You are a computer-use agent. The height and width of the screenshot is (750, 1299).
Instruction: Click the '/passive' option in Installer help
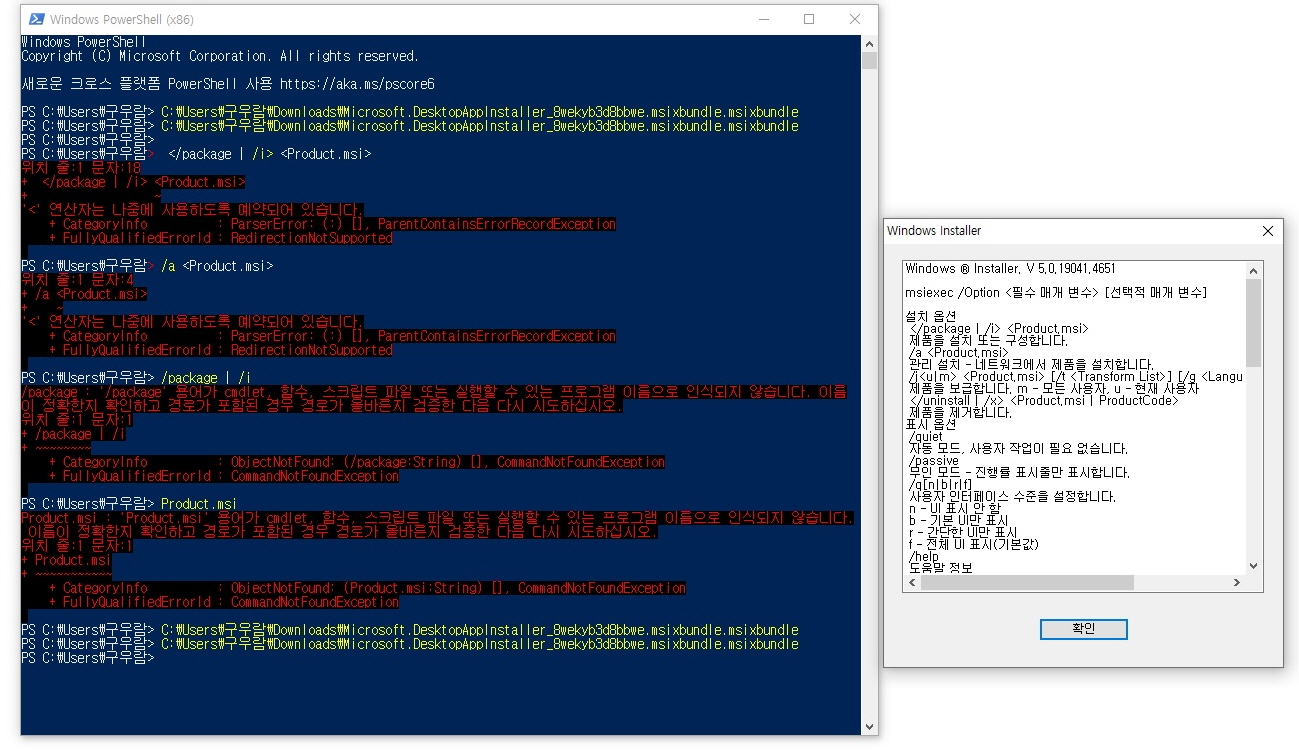933,460
